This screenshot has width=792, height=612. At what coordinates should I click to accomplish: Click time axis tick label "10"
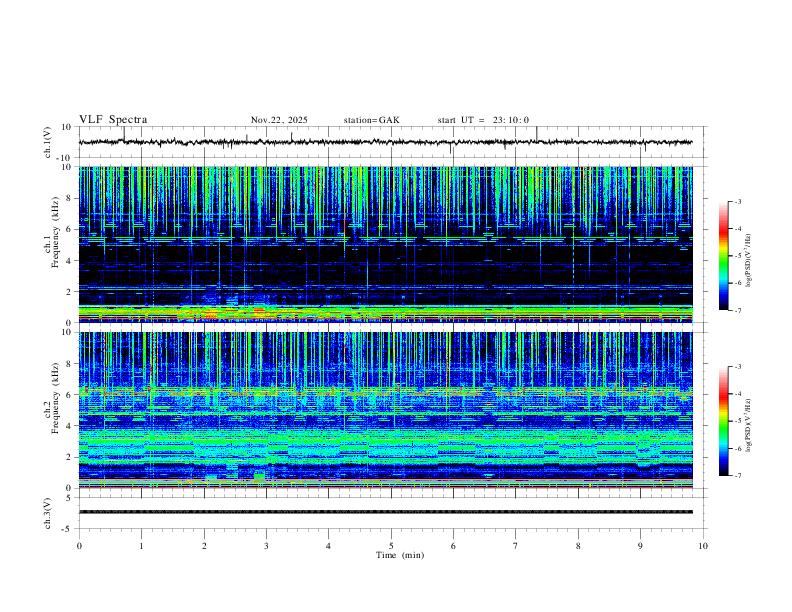[x=703, y=546]
